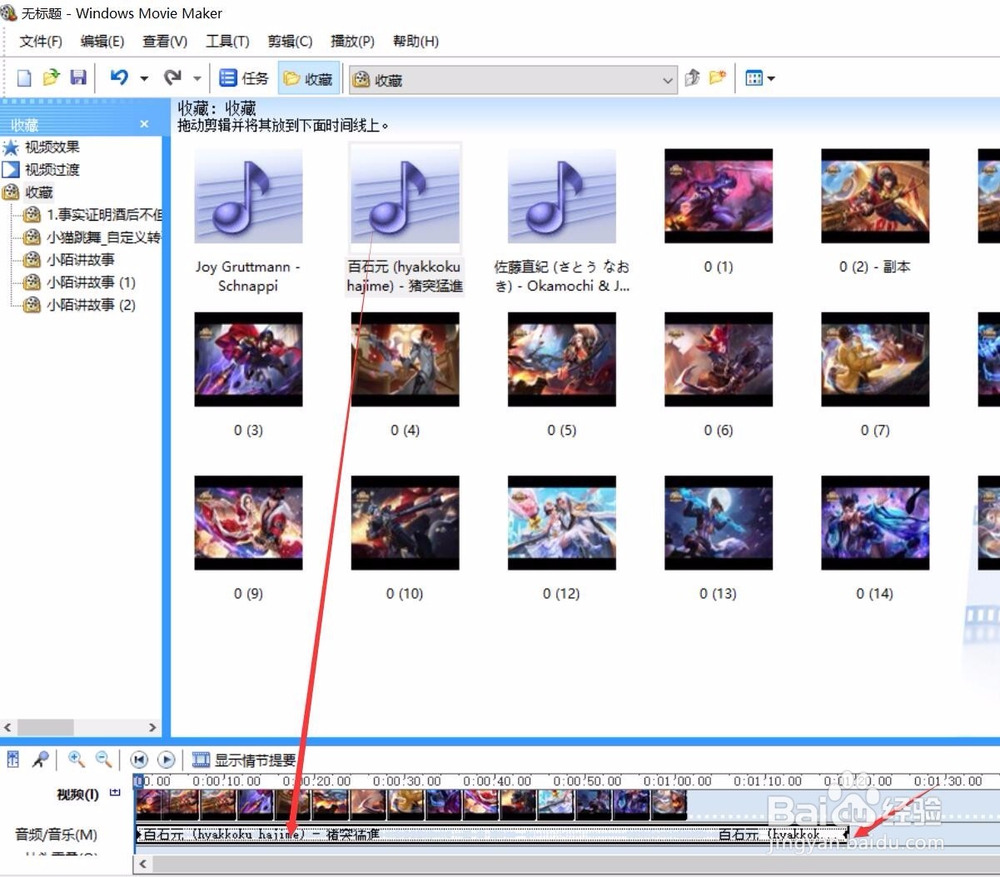This screenshot has height=877, width=1000.
Task: Go up one collection level icon
Action: 692,78
